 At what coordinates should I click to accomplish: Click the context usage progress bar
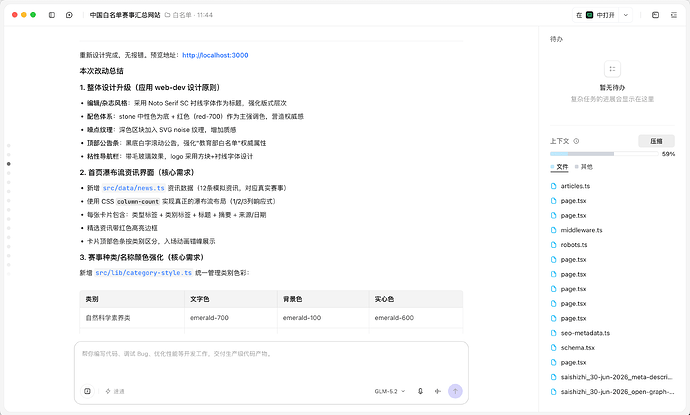click(x=604, y=154)
